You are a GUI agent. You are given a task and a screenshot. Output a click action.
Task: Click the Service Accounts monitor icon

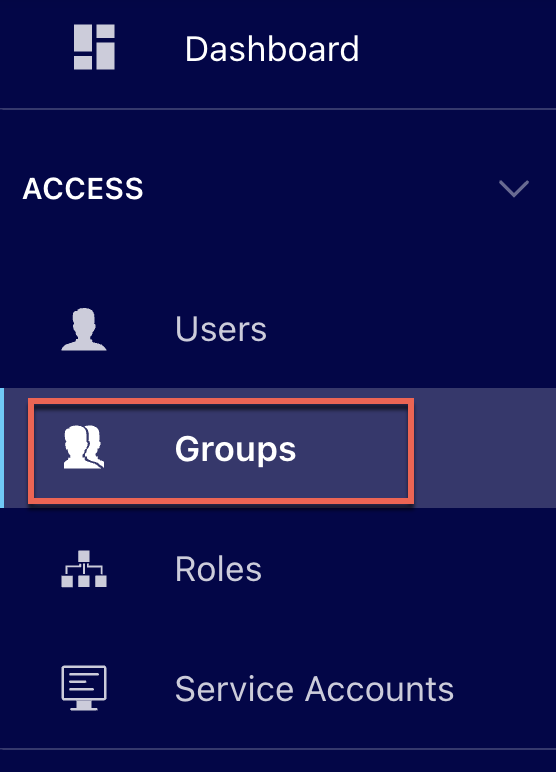84,688
